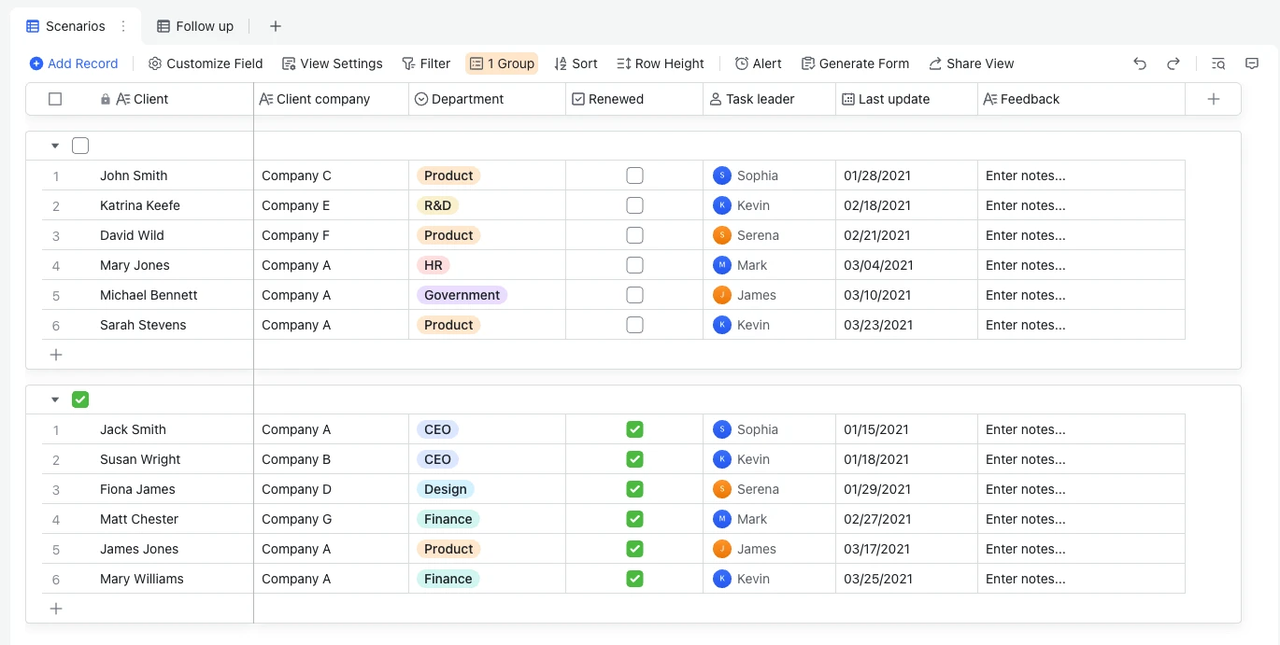This screenshot has width=1280, height=645.
Task: Click Feedback notes field for John Smith
Action: coord(1081,175)
